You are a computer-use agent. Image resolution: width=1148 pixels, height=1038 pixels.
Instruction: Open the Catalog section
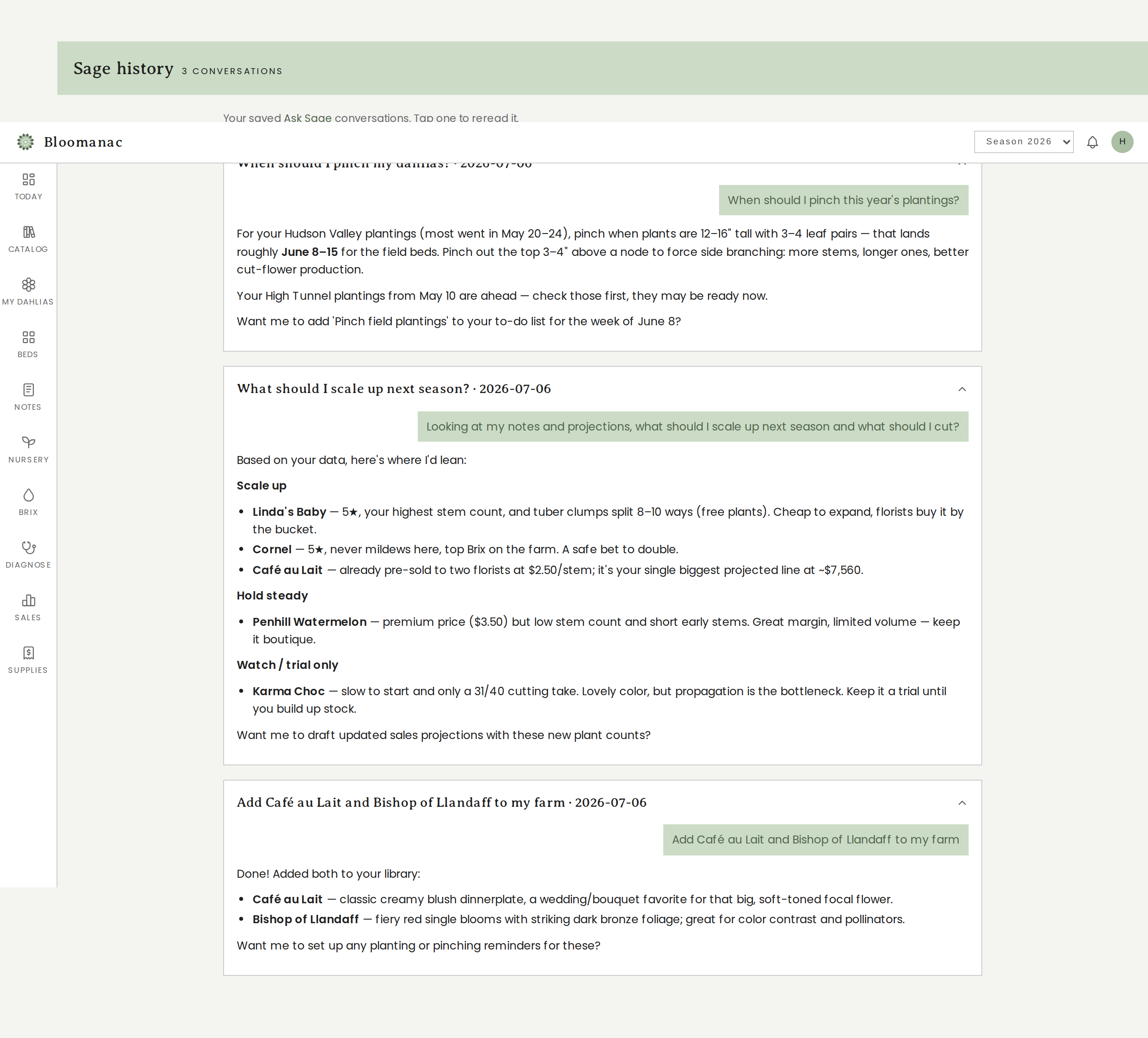[28, 239]
